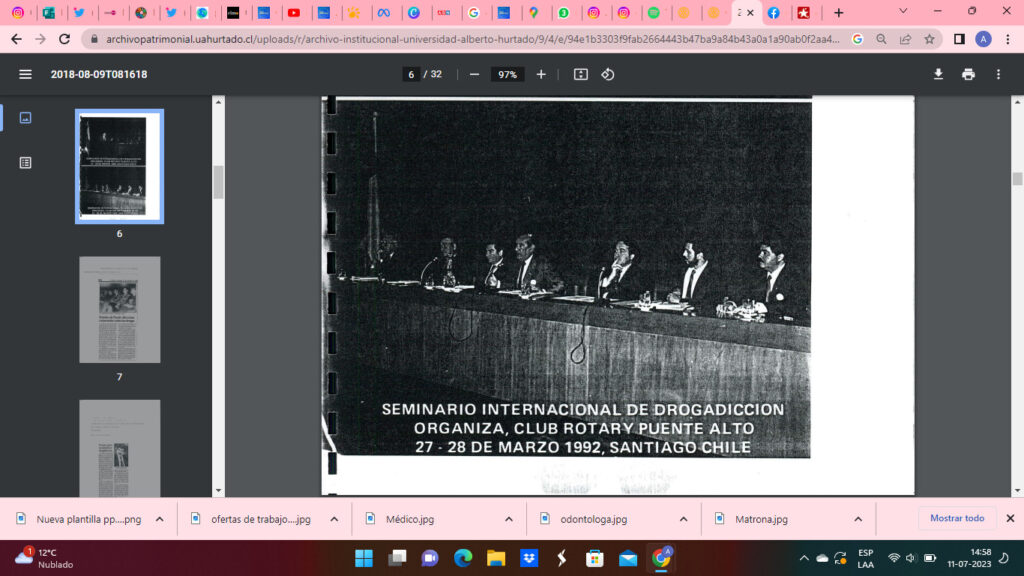Screen dimensions: 1024x576
Task: Click the 97% zoom level field
Action: [507, 74]
